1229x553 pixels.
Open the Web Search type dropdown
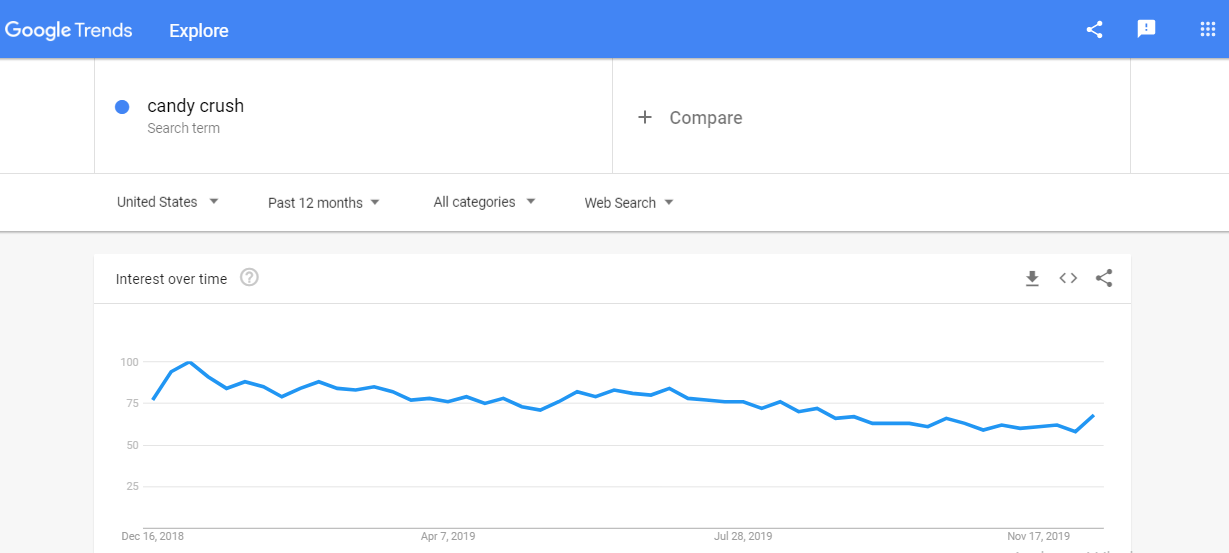(629, 203)
